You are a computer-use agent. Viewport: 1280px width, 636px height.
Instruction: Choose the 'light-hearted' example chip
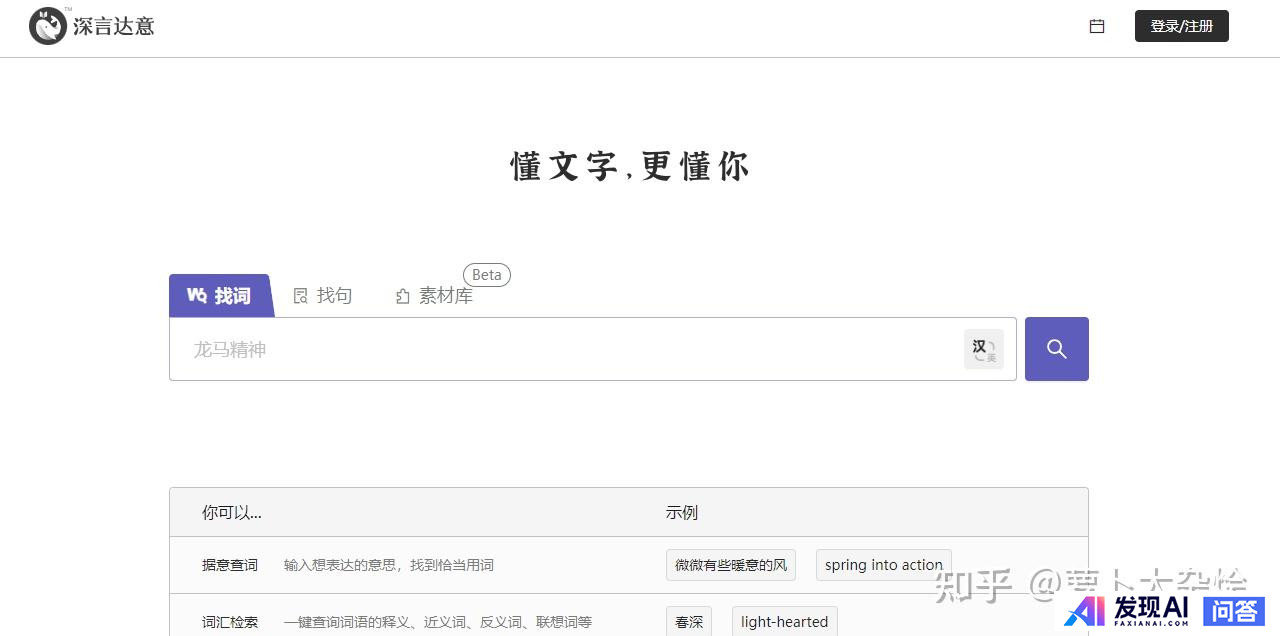[x=784, y=621]
